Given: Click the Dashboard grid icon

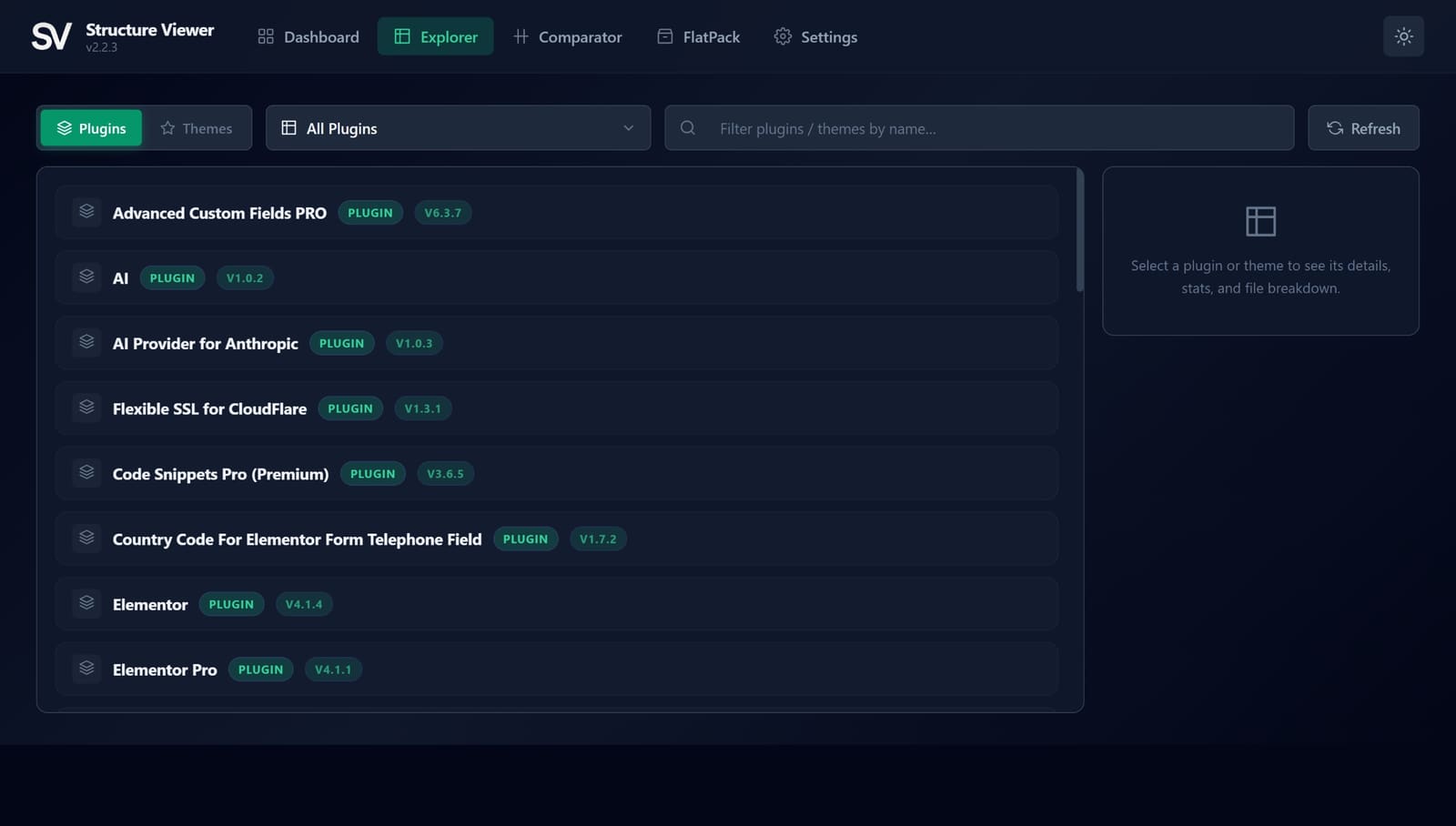Looking at the screenshot, I should (x=266, y=36).
